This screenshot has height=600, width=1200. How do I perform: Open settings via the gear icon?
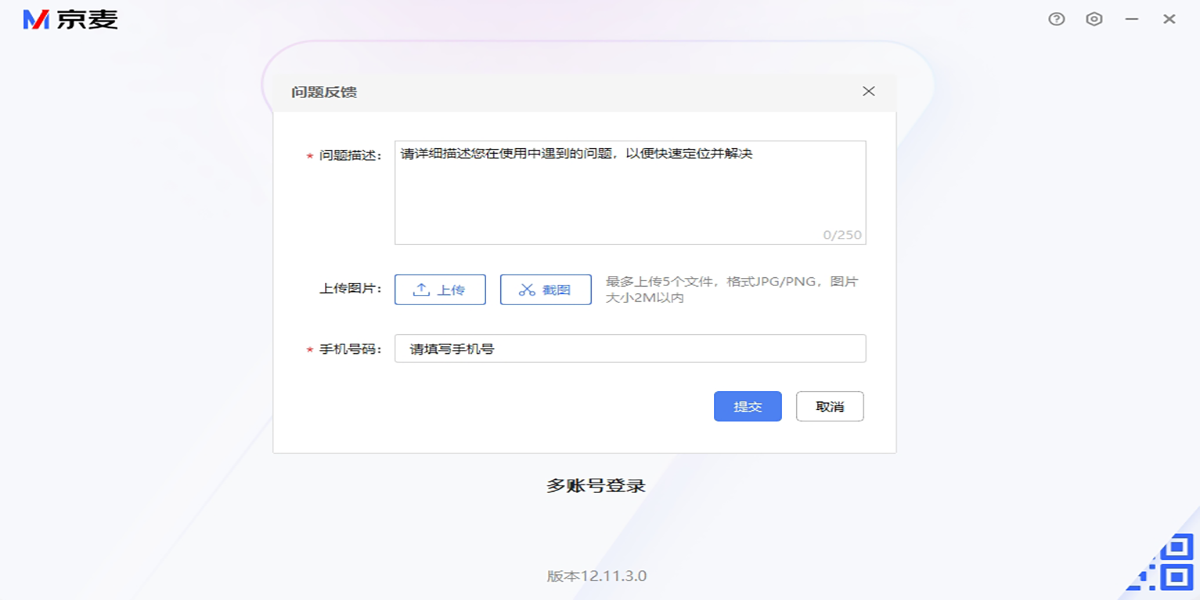(x=1094, y=18)
